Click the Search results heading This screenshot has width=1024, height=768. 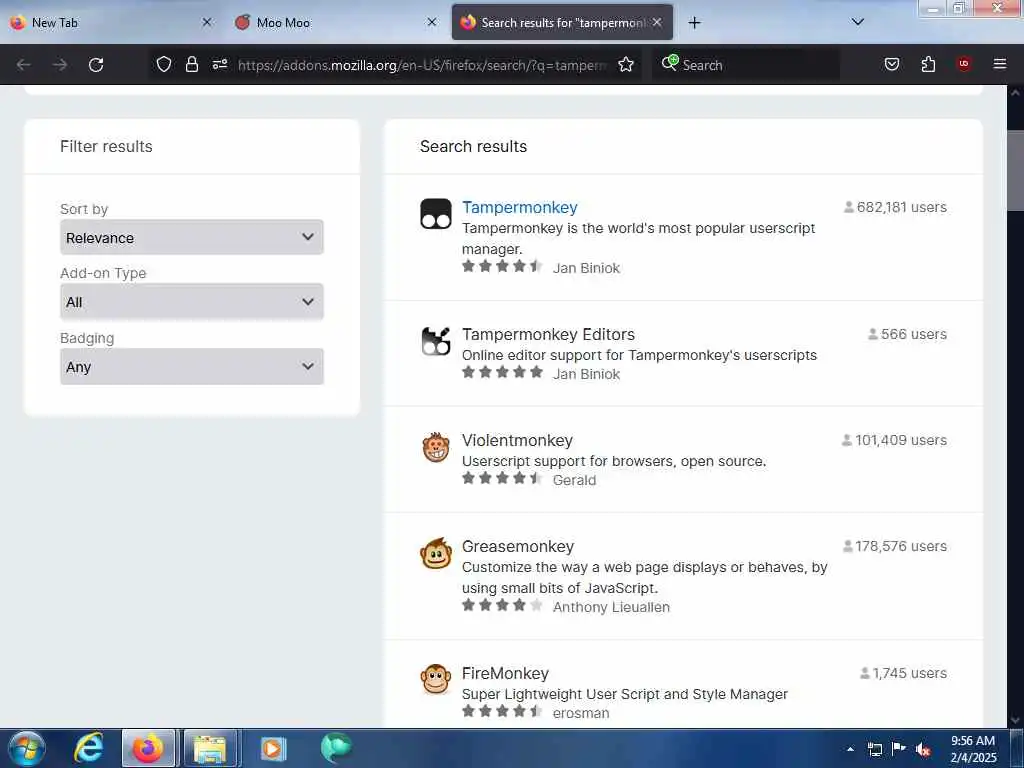[x=473, y=146]
